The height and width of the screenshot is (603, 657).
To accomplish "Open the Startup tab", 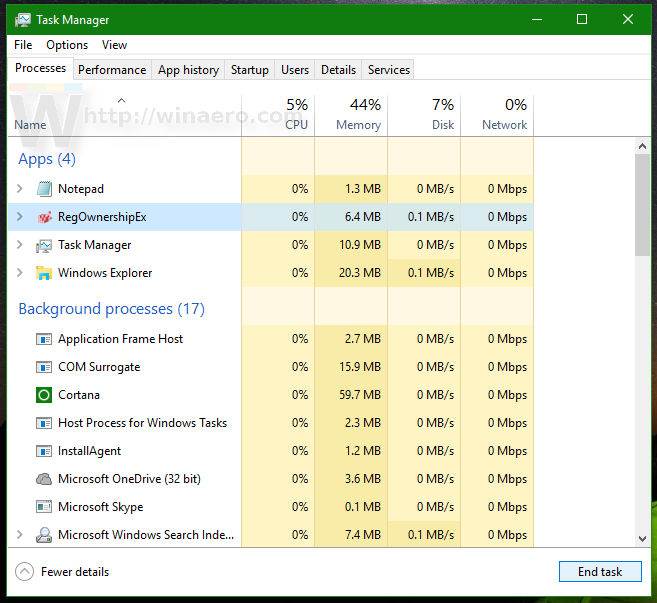I will coord(249,70).
